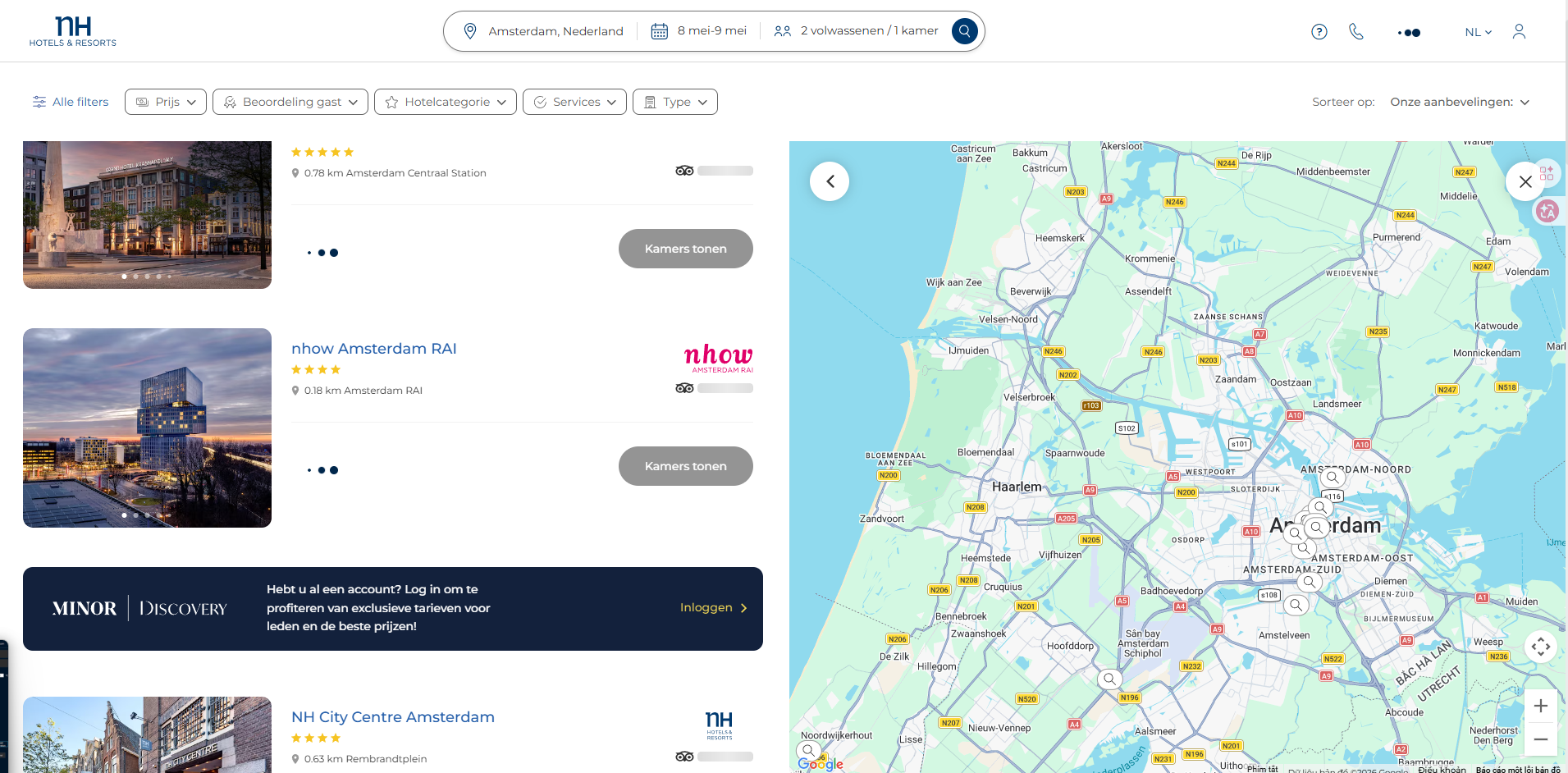This screenshot has width=1568, height=773.
Task: Open the NH Hotels & Resorts home logo
Action: coord(73,31)
